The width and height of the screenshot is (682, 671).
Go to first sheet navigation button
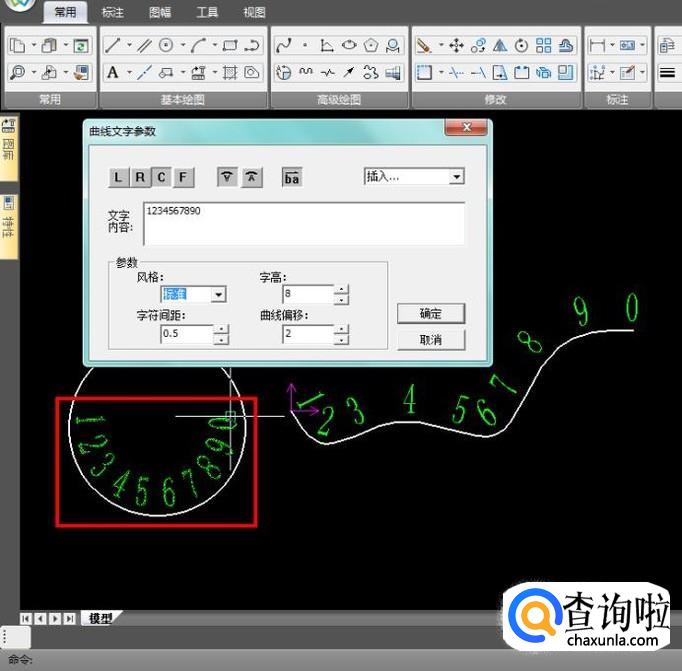(x=26, y=618)
